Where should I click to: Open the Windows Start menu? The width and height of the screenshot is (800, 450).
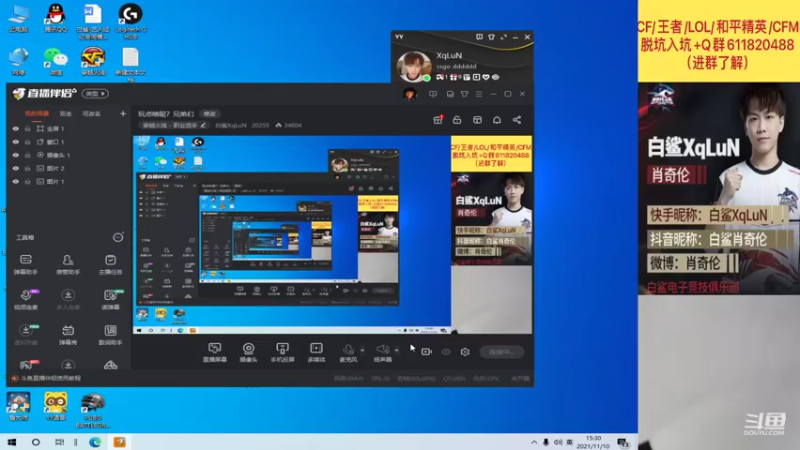(12, 442)
